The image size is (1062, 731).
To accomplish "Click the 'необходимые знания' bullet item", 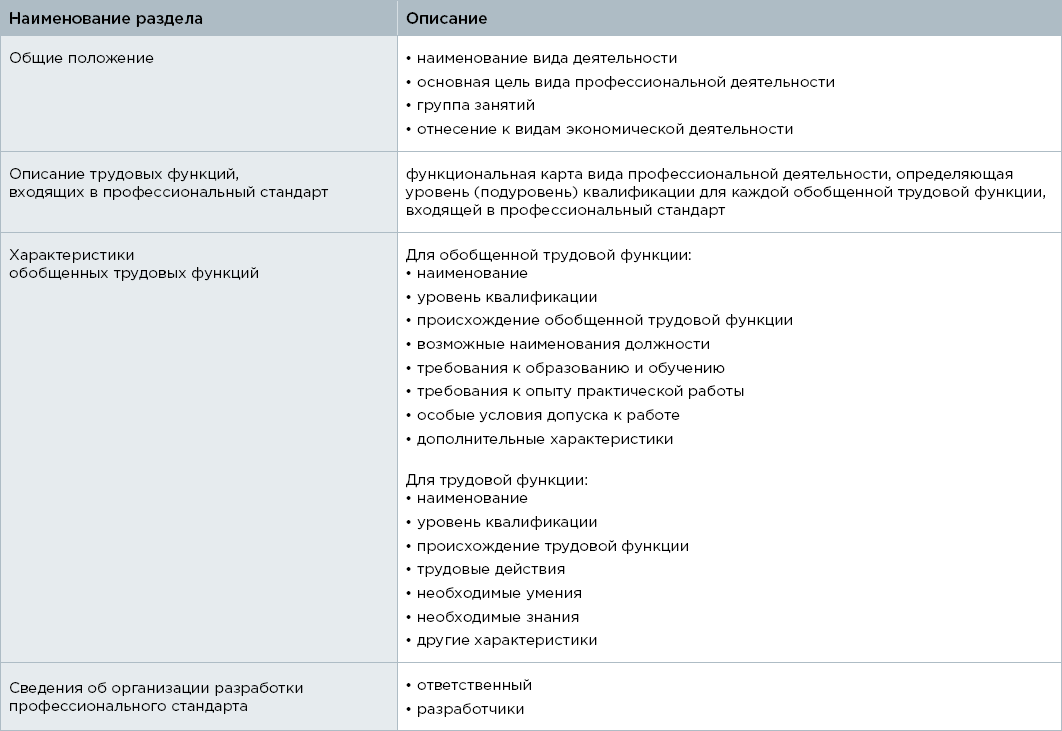I will pyautogui.click(x=492, y=617).
